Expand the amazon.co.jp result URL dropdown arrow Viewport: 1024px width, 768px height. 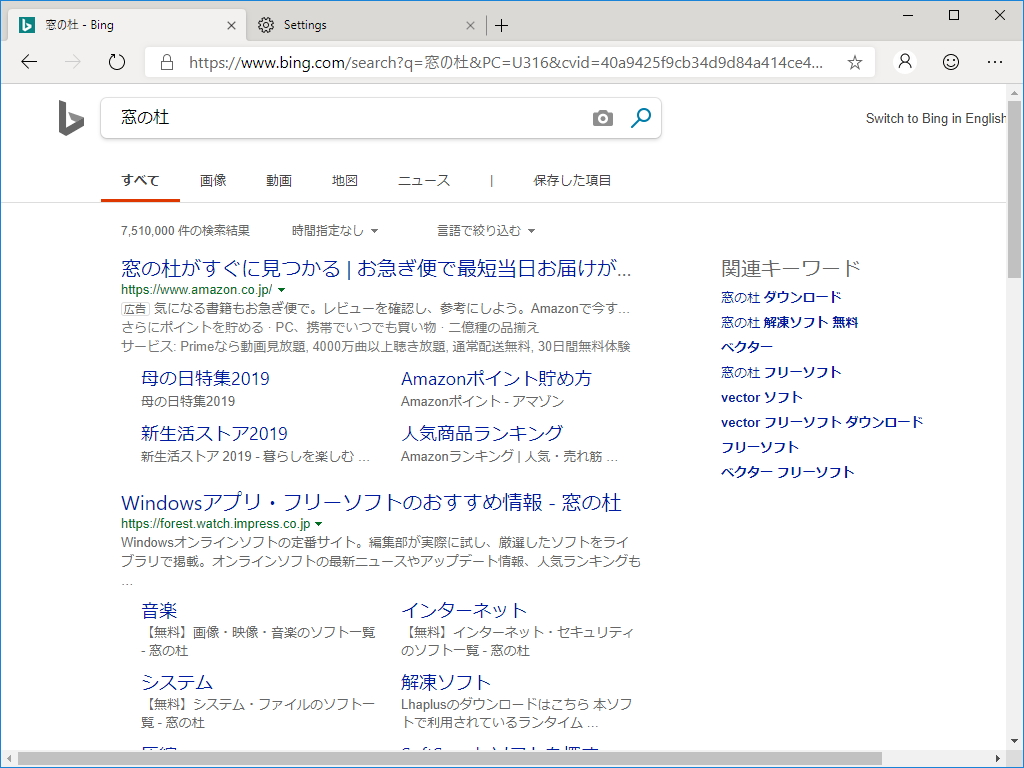pos(281,288)
